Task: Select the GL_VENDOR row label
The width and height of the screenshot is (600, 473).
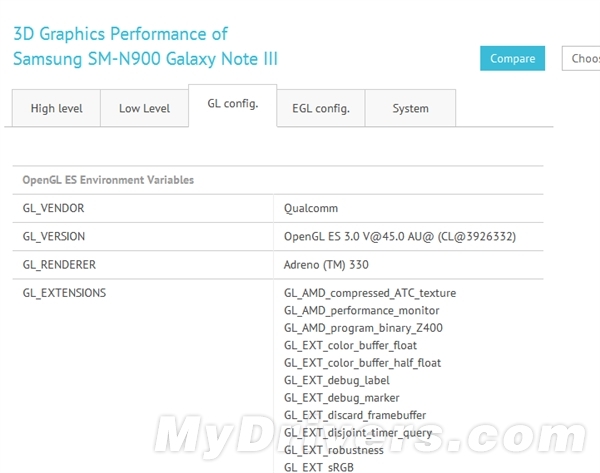Action: point(53,208)
